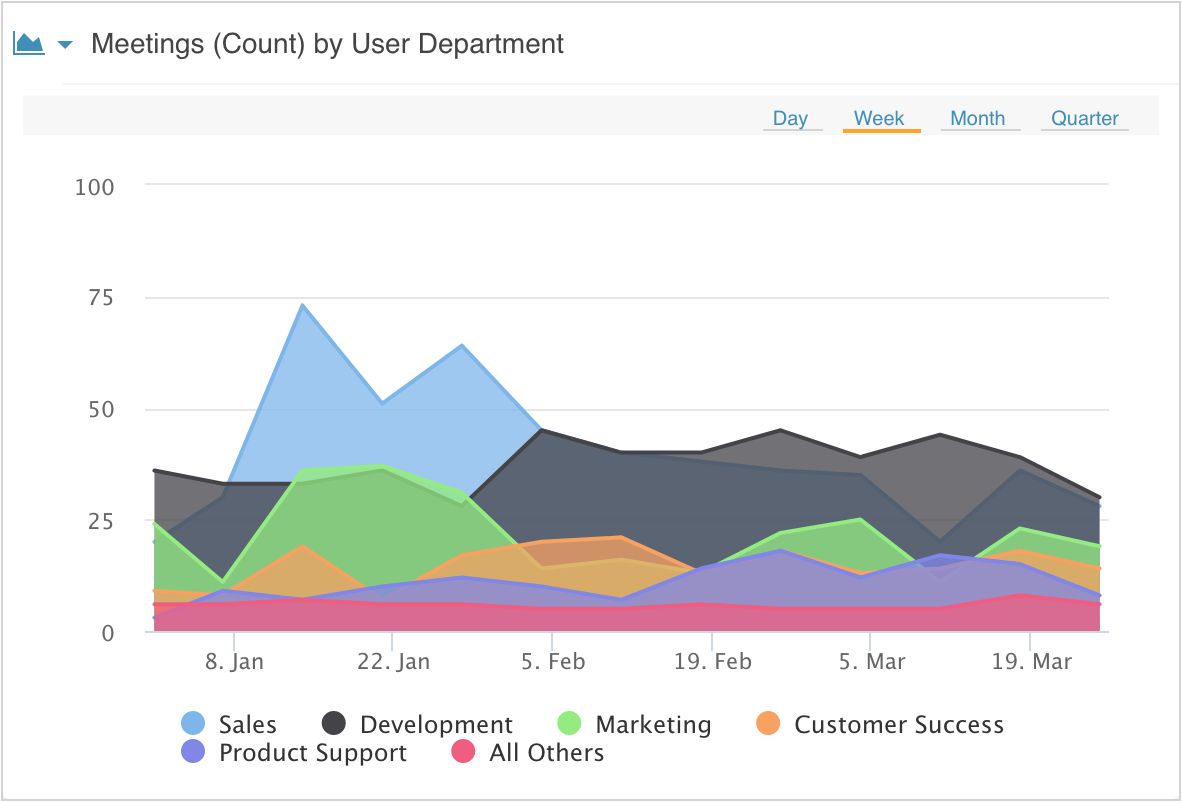This screenshot has width=1182, height=803.
Task: Click the 75 y-axis label
Action: coord(101,298)
